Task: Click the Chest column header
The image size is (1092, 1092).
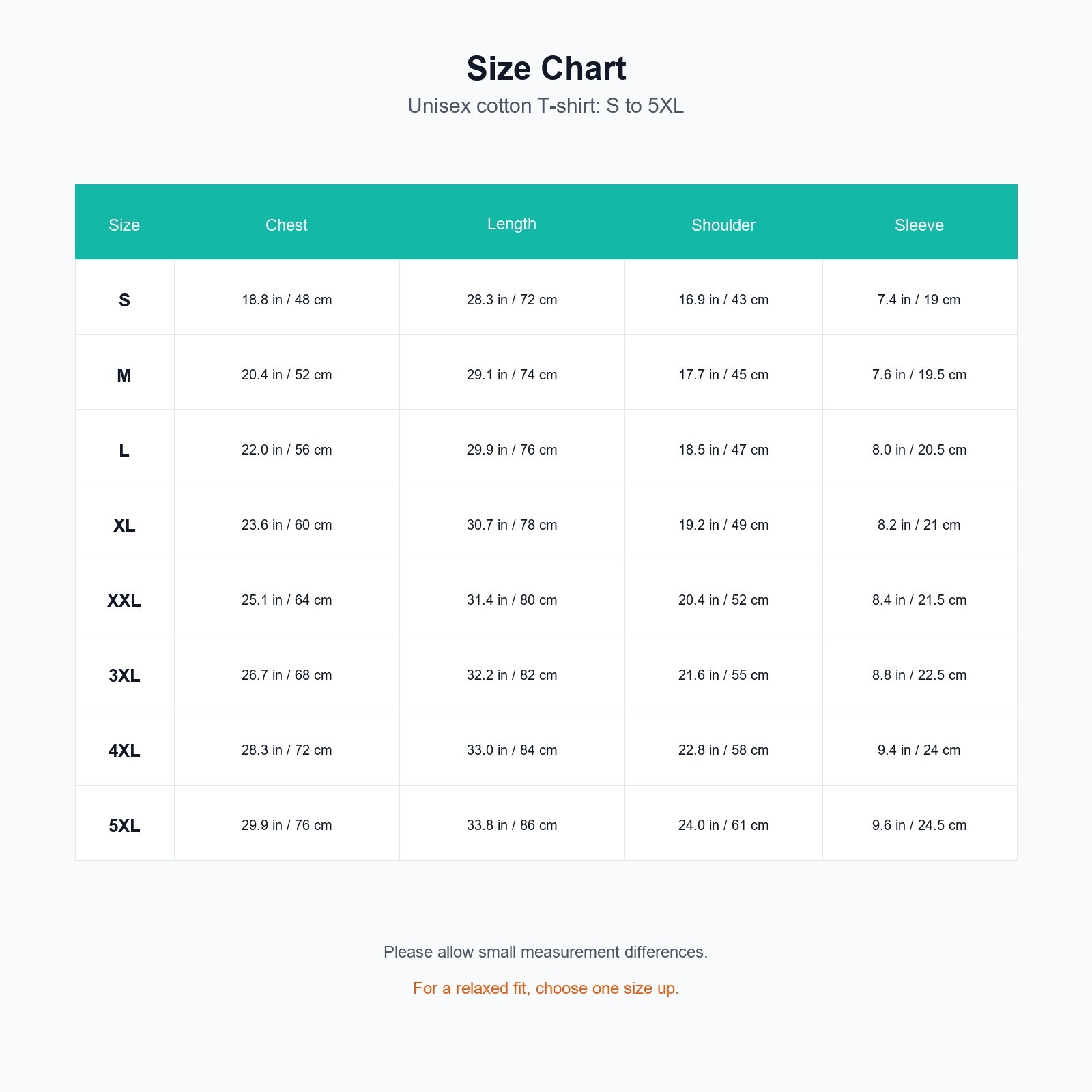Action: (x=287, y=225)
